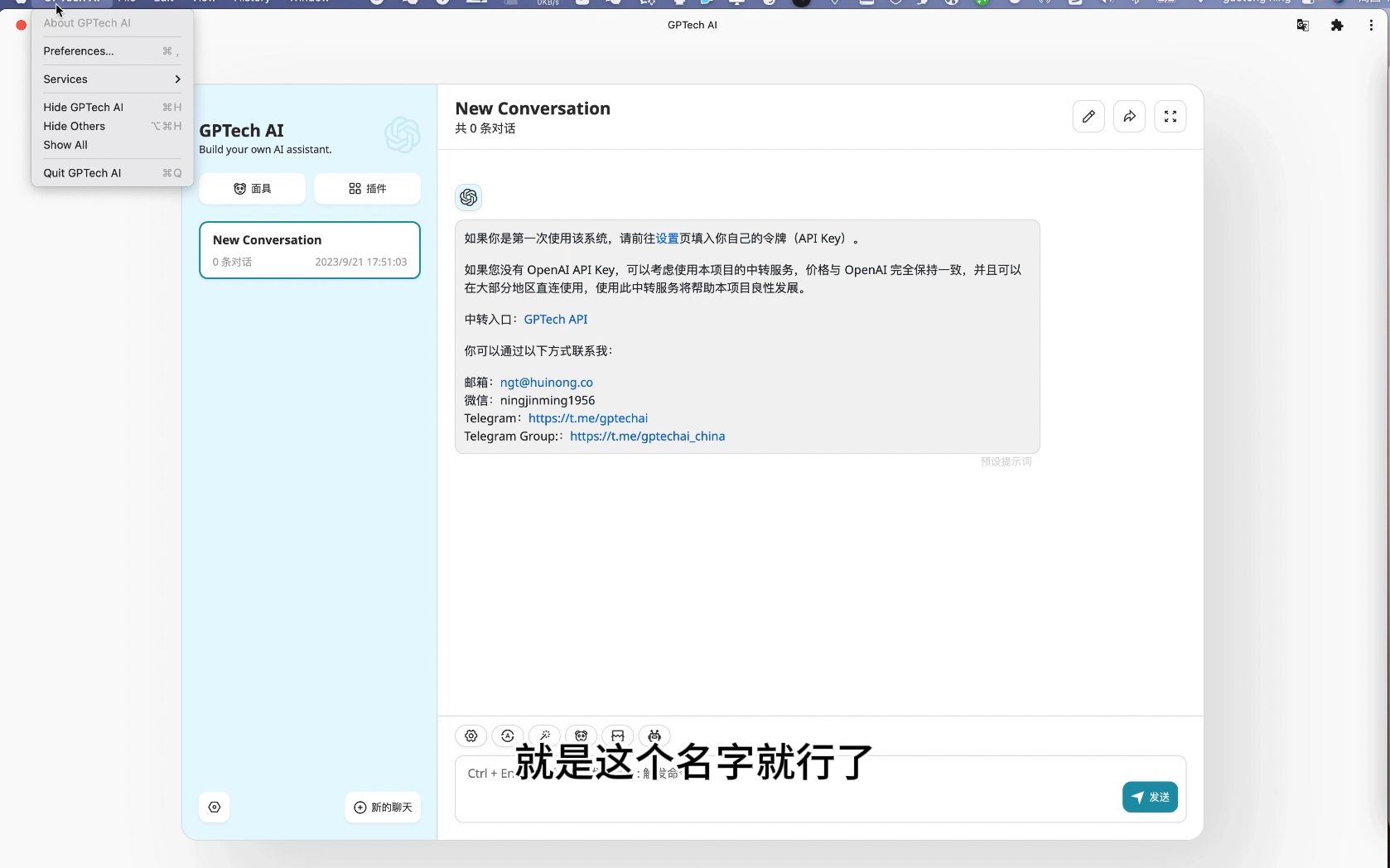1390x868 pixels.
Task: Open chat settings gear above input box
Action: tap(471, 735)
